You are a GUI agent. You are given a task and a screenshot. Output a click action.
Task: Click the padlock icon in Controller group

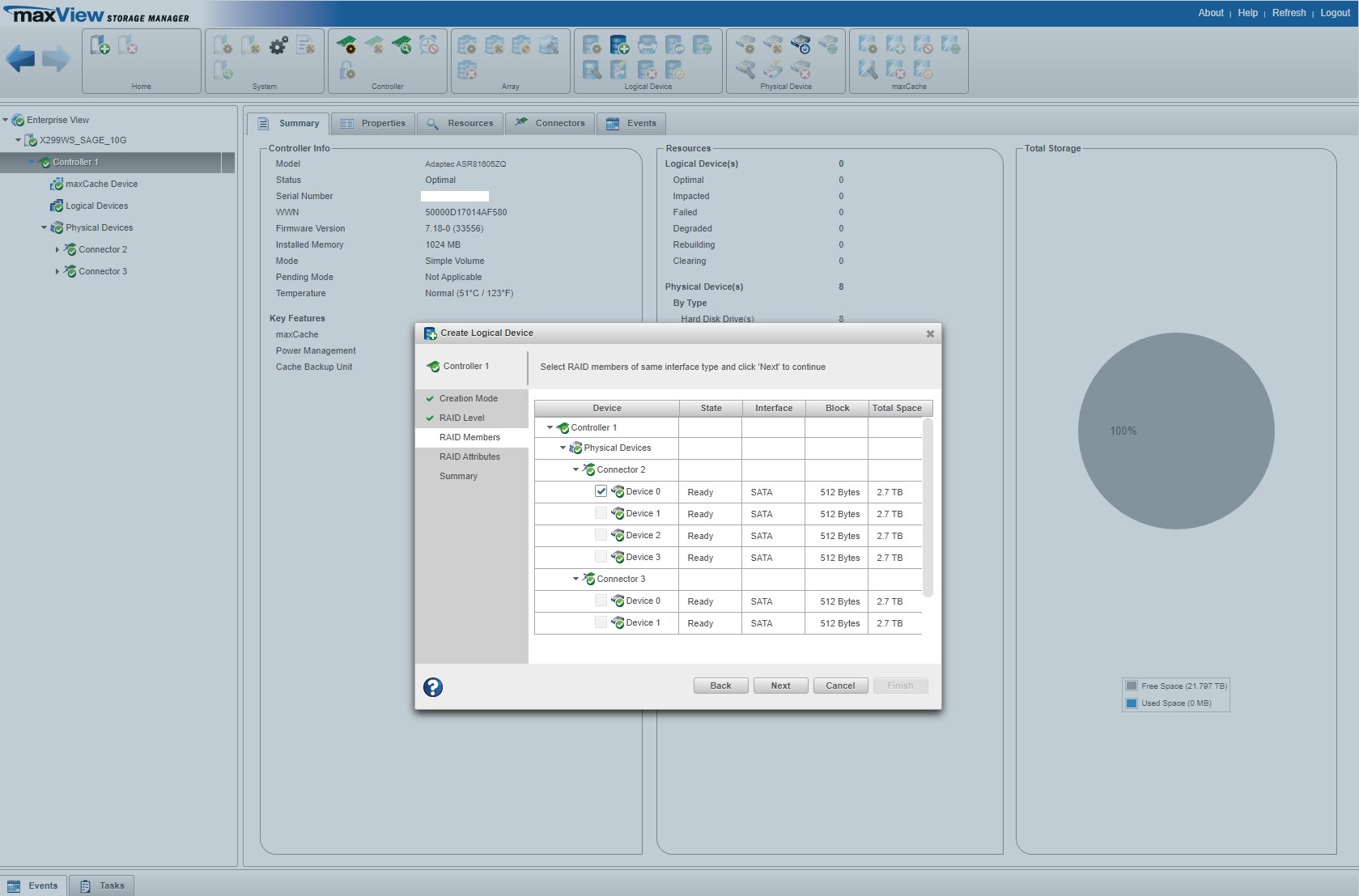pyautogui.click(x=346, y=70)
